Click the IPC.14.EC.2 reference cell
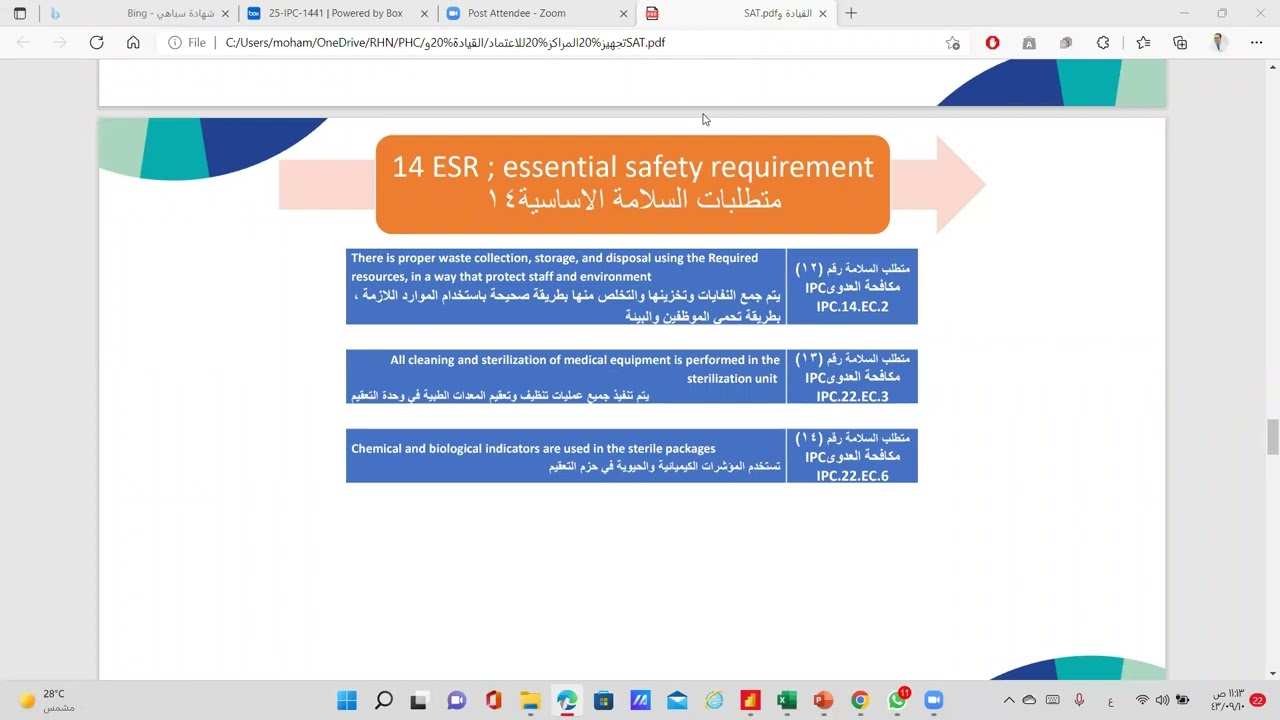Image resolution: width=1280 pixels, height=720 pixels. pyautogui.click(x=852, y=287)
